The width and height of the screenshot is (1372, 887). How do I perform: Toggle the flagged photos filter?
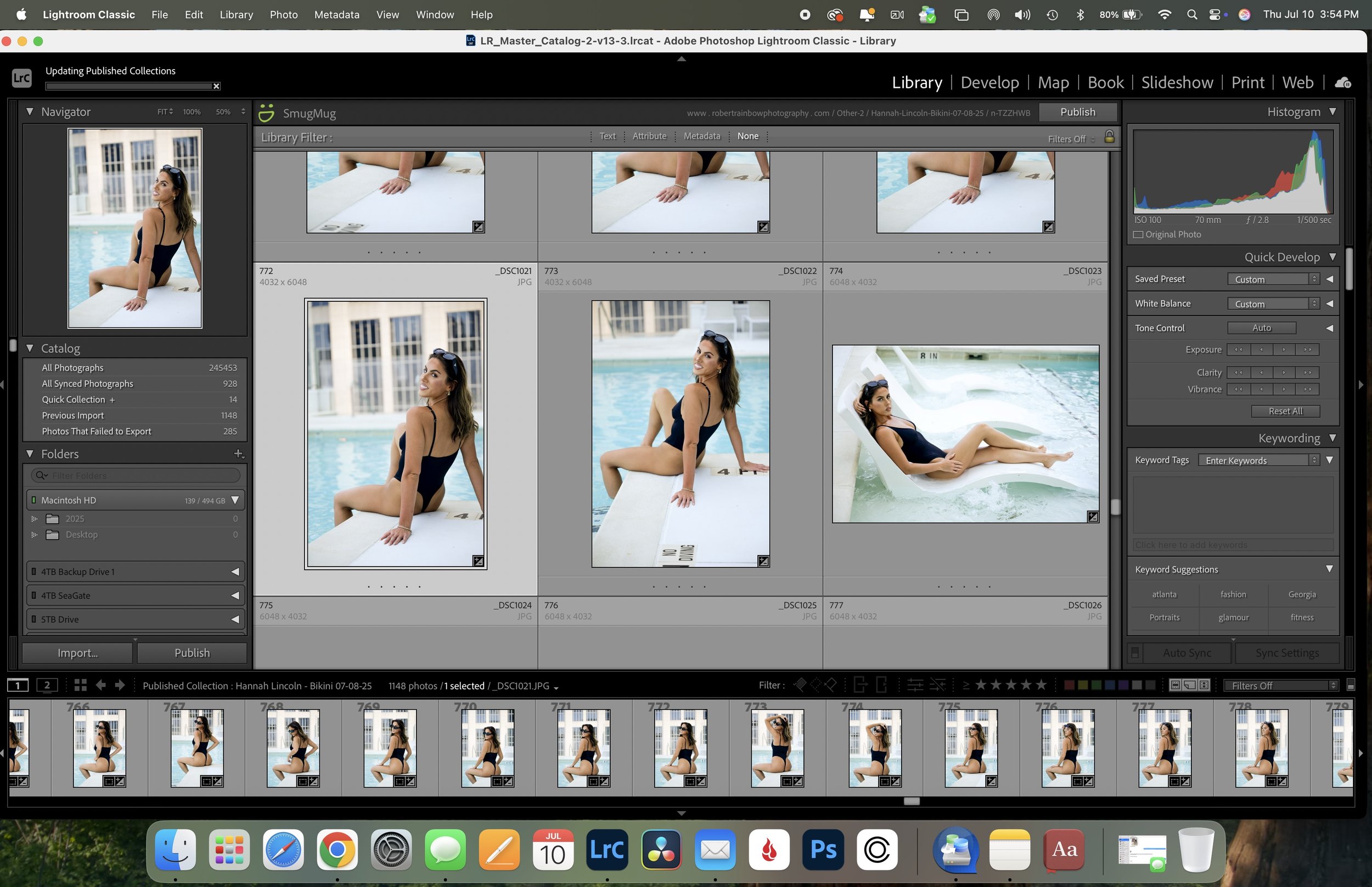tap(800, 685)
